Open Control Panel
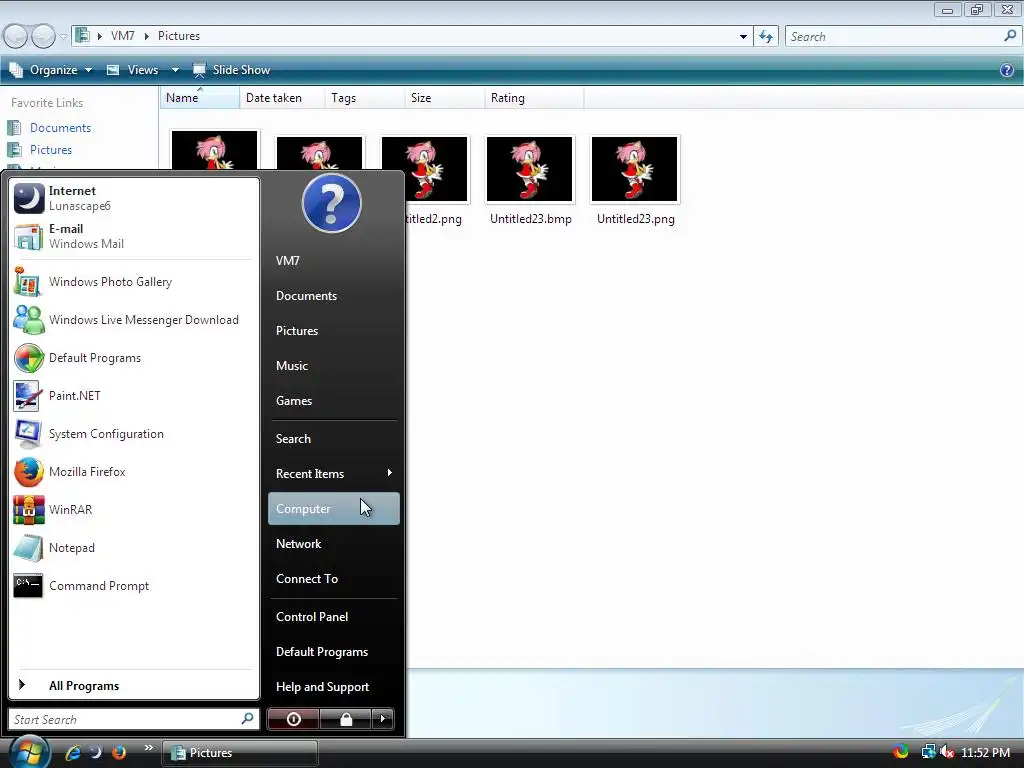Viewport: 1024px width, 768px height. coord(333,616)
